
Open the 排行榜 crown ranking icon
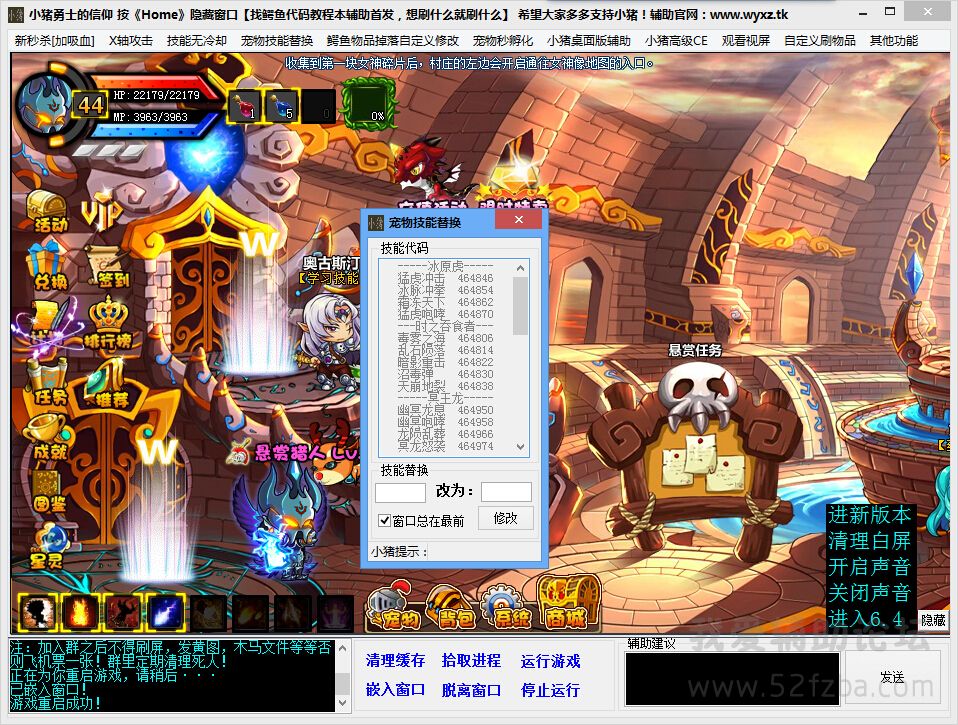pos(109,322)
